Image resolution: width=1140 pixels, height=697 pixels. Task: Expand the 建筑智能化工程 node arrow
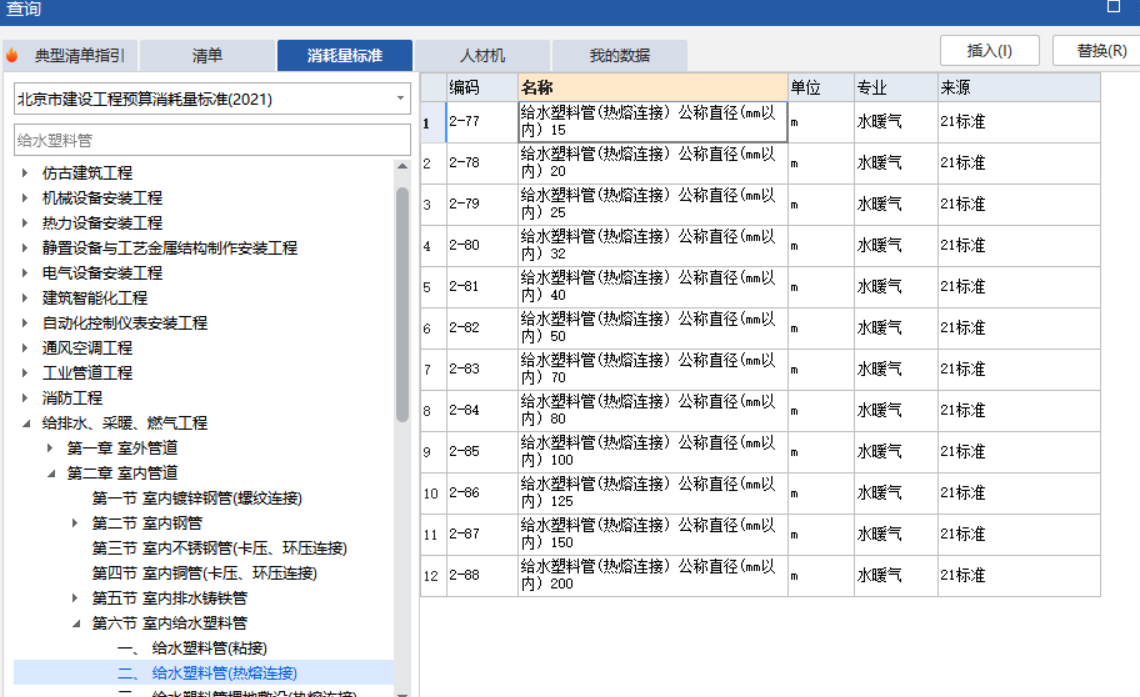(25, 298)
